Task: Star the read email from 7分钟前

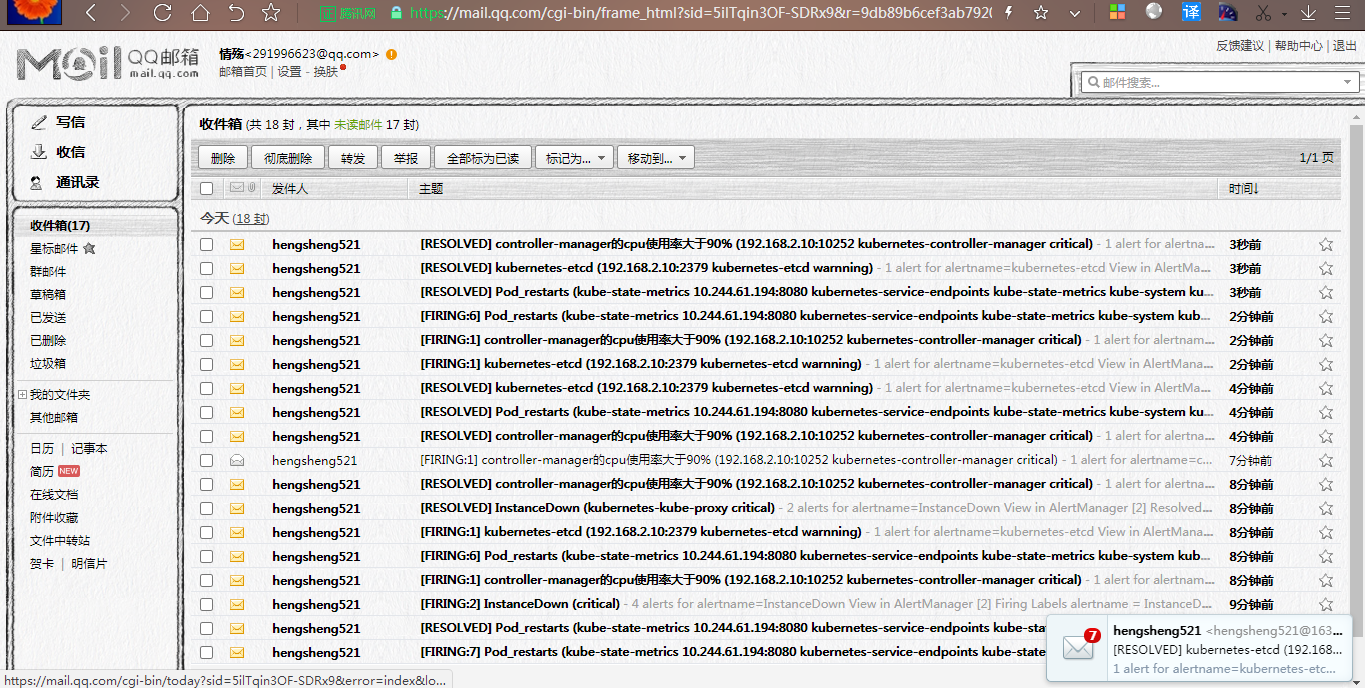Action: (1326, 460)
